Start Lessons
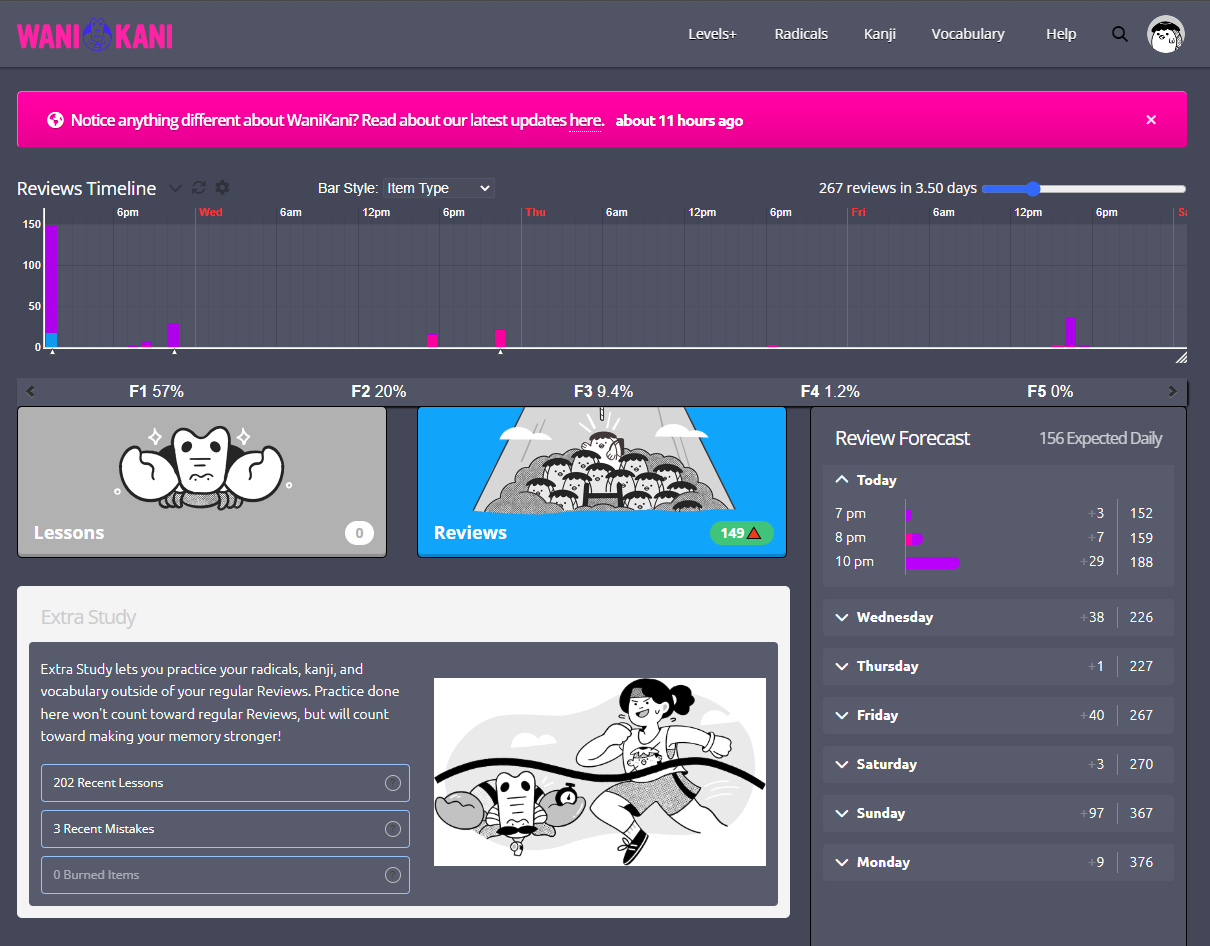Viewport: 1210px width, 946px height. [x=202, y=482]
